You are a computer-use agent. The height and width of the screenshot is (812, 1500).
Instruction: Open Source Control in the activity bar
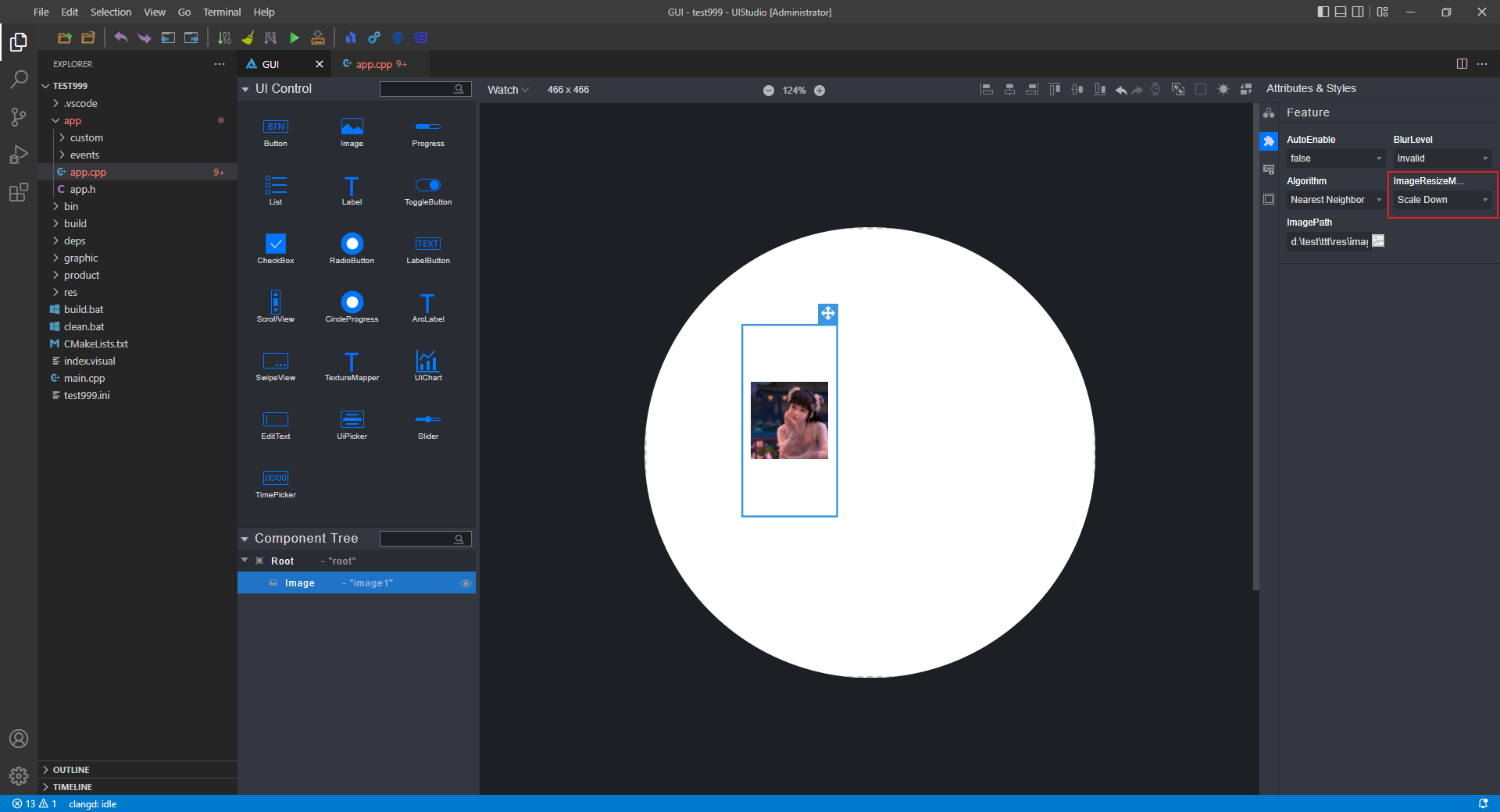19,117
